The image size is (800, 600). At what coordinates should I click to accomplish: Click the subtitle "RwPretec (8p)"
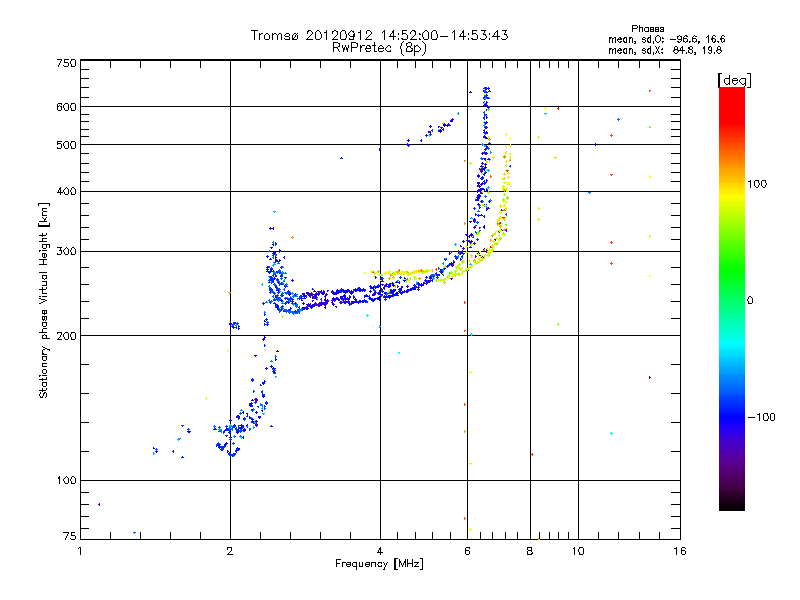click(x=379, y=48)
